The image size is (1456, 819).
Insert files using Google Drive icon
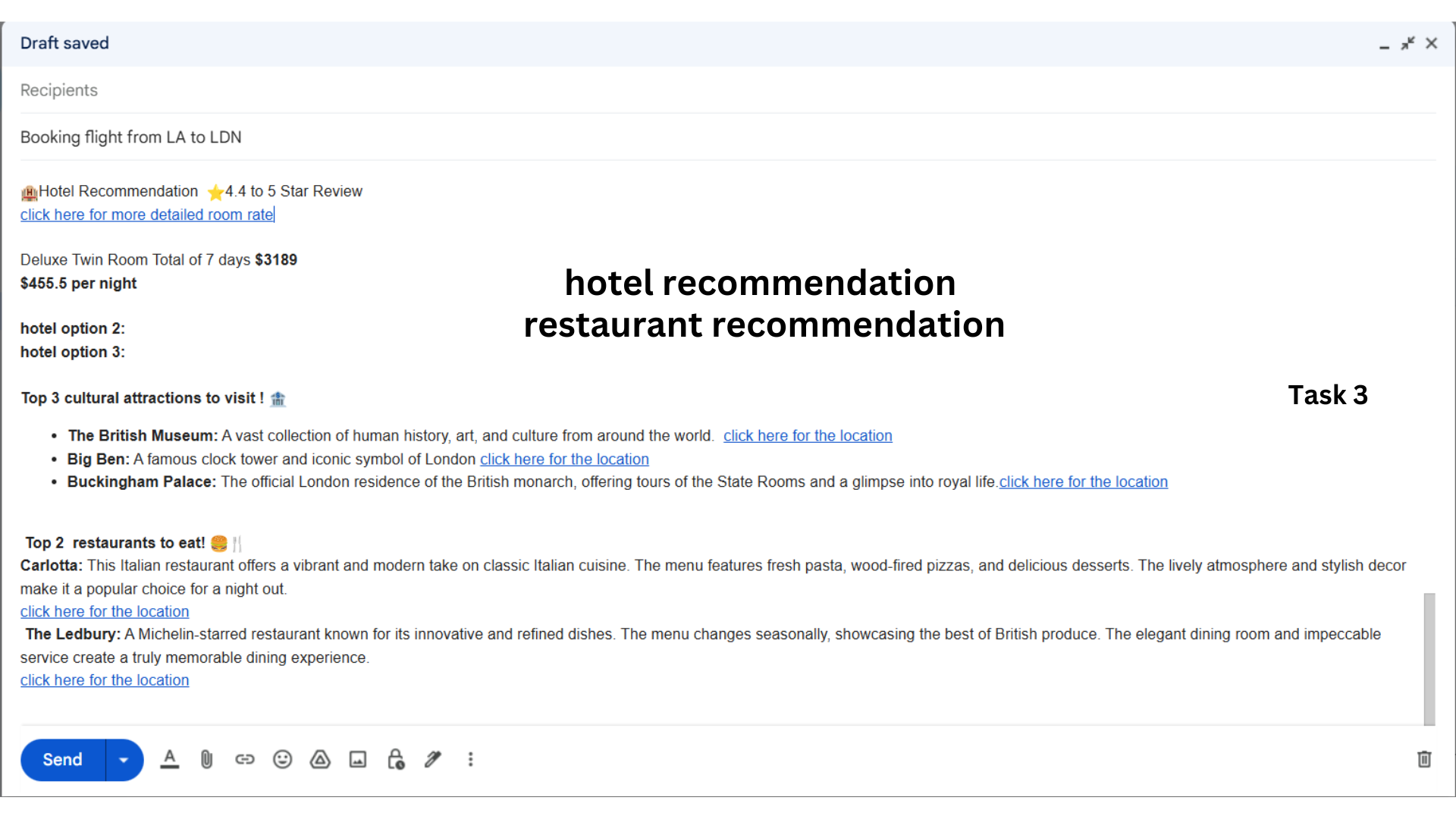click(x=320, y=759)
